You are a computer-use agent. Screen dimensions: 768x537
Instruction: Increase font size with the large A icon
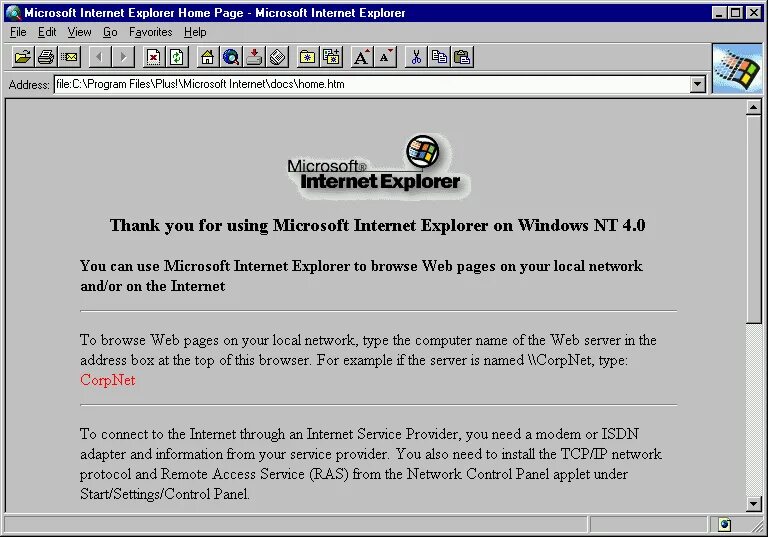[362, 57]
